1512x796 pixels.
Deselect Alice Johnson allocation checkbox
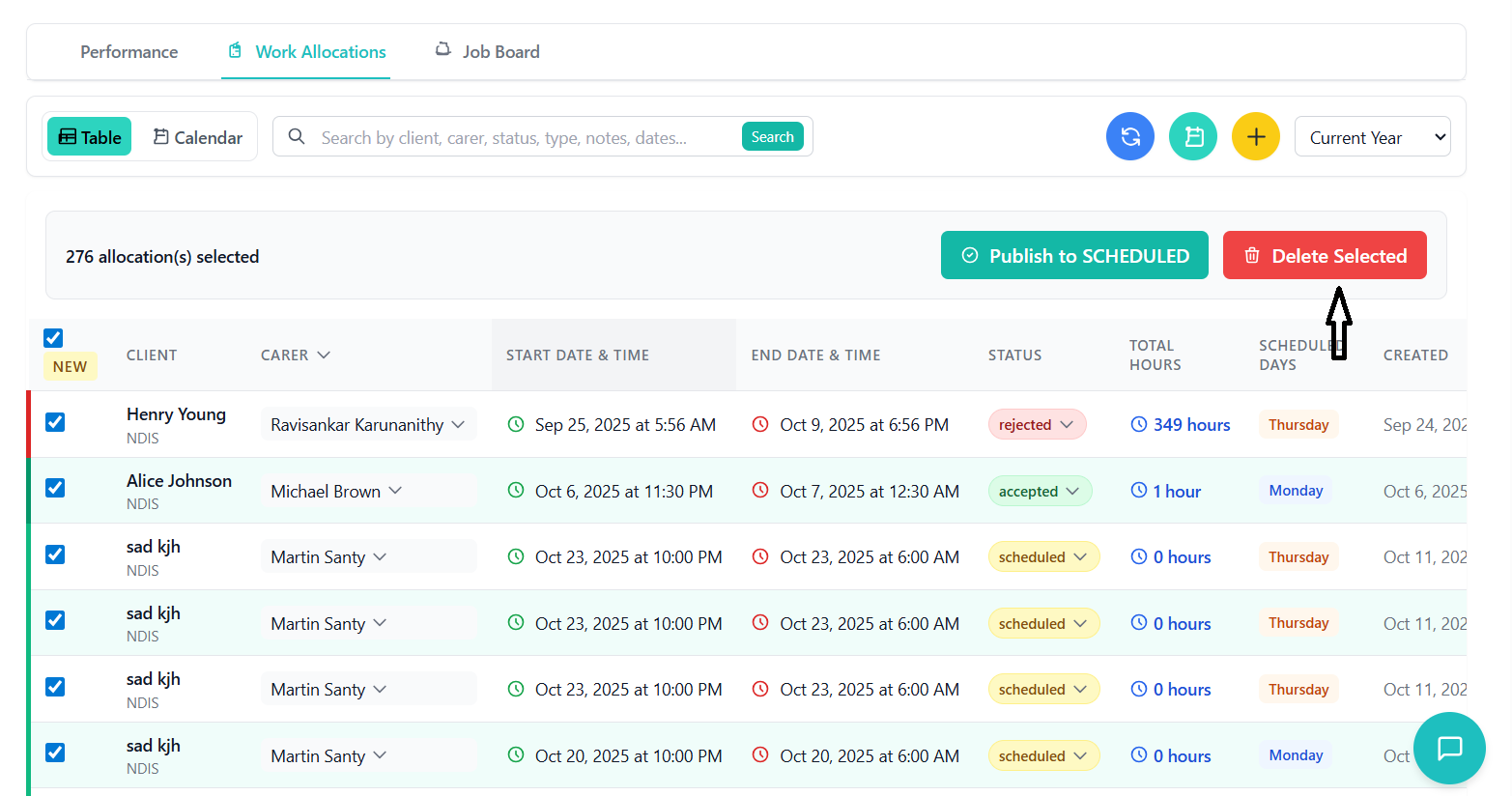point(55,488)
